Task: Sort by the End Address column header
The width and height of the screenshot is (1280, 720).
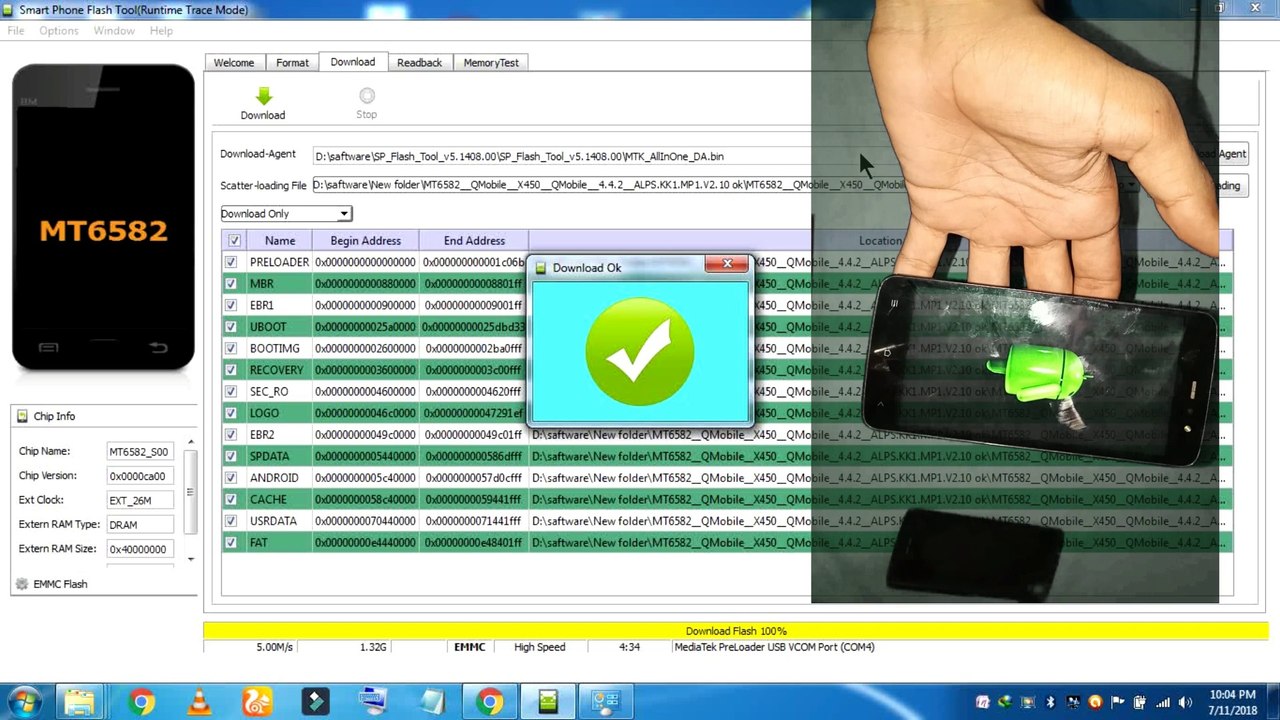Action: click(x=474, y=240)
